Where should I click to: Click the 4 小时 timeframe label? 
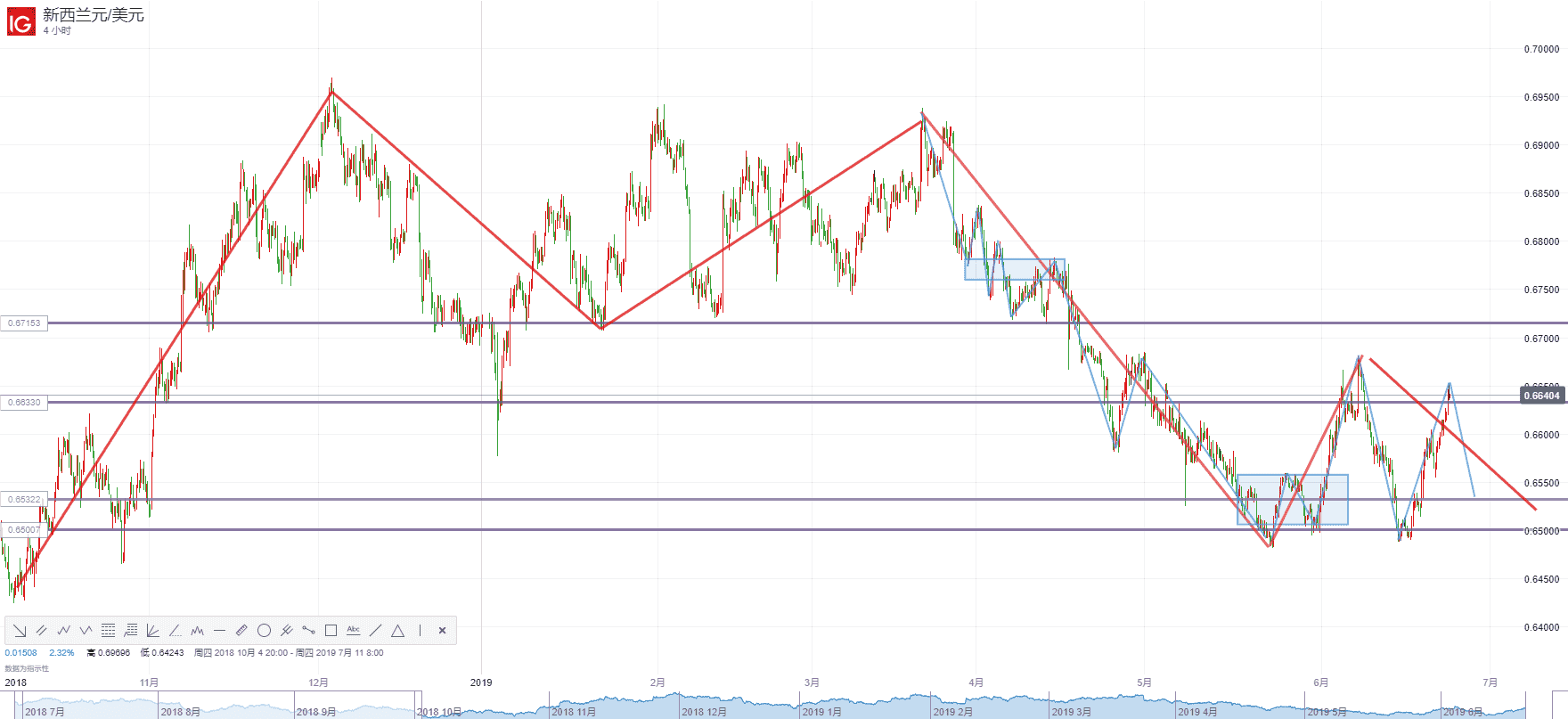click(x=57, y=31)
